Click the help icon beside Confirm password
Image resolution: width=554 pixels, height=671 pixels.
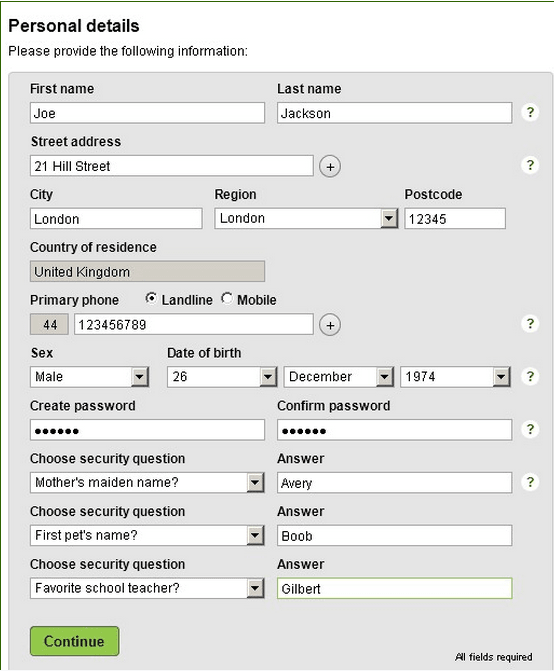point(530,429)
